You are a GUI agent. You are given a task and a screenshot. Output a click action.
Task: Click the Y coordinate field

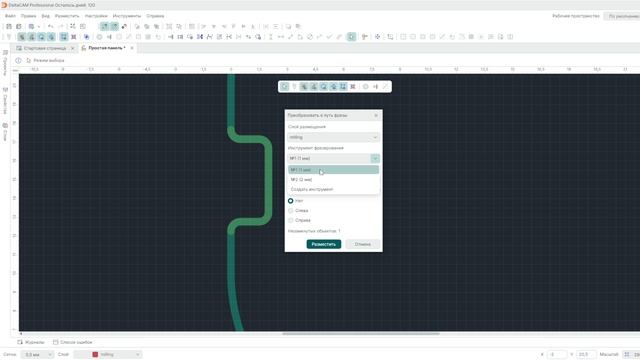(x=586, y=354)
